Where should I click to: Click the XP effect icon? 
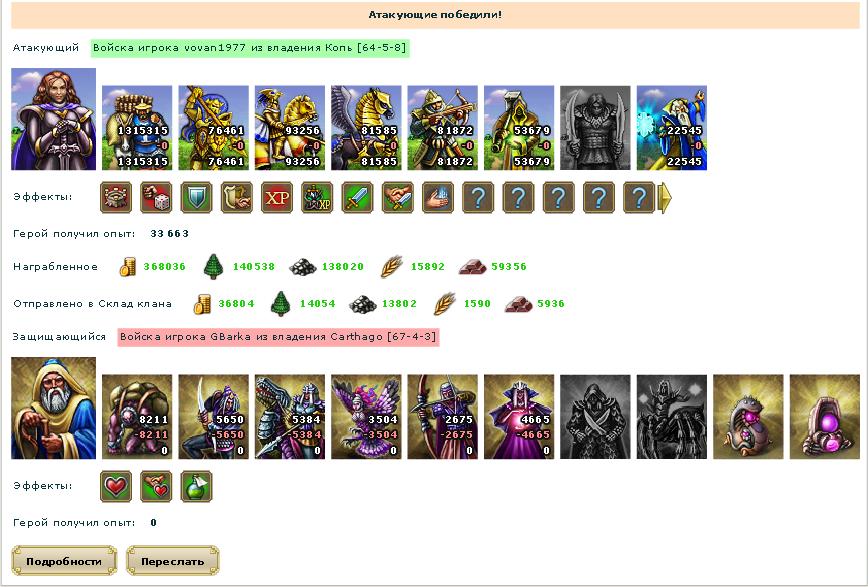[x=277, y=198]
